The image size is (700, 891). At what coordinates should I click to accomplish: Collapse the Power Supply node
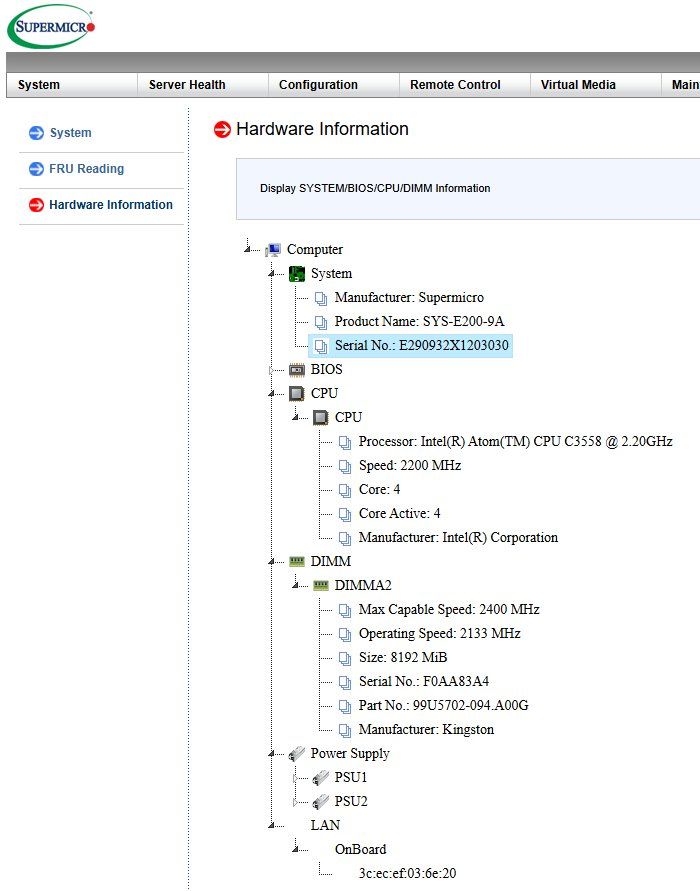(271, 753)
